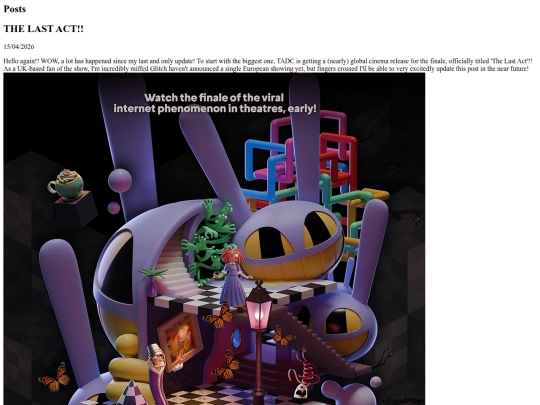The image size is (540, 405).
Task: Click the "THE LAST ACT!!" post title
Action: coord(43,29)
